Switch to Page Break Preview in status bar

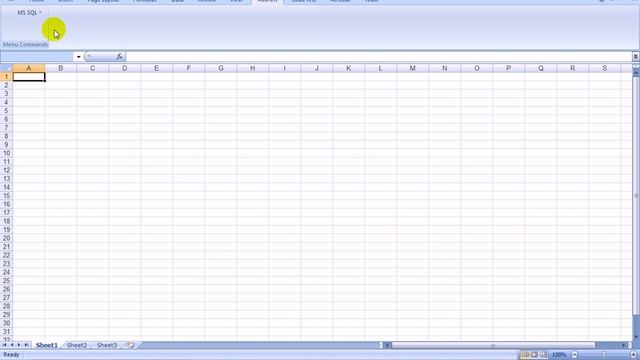543,355
